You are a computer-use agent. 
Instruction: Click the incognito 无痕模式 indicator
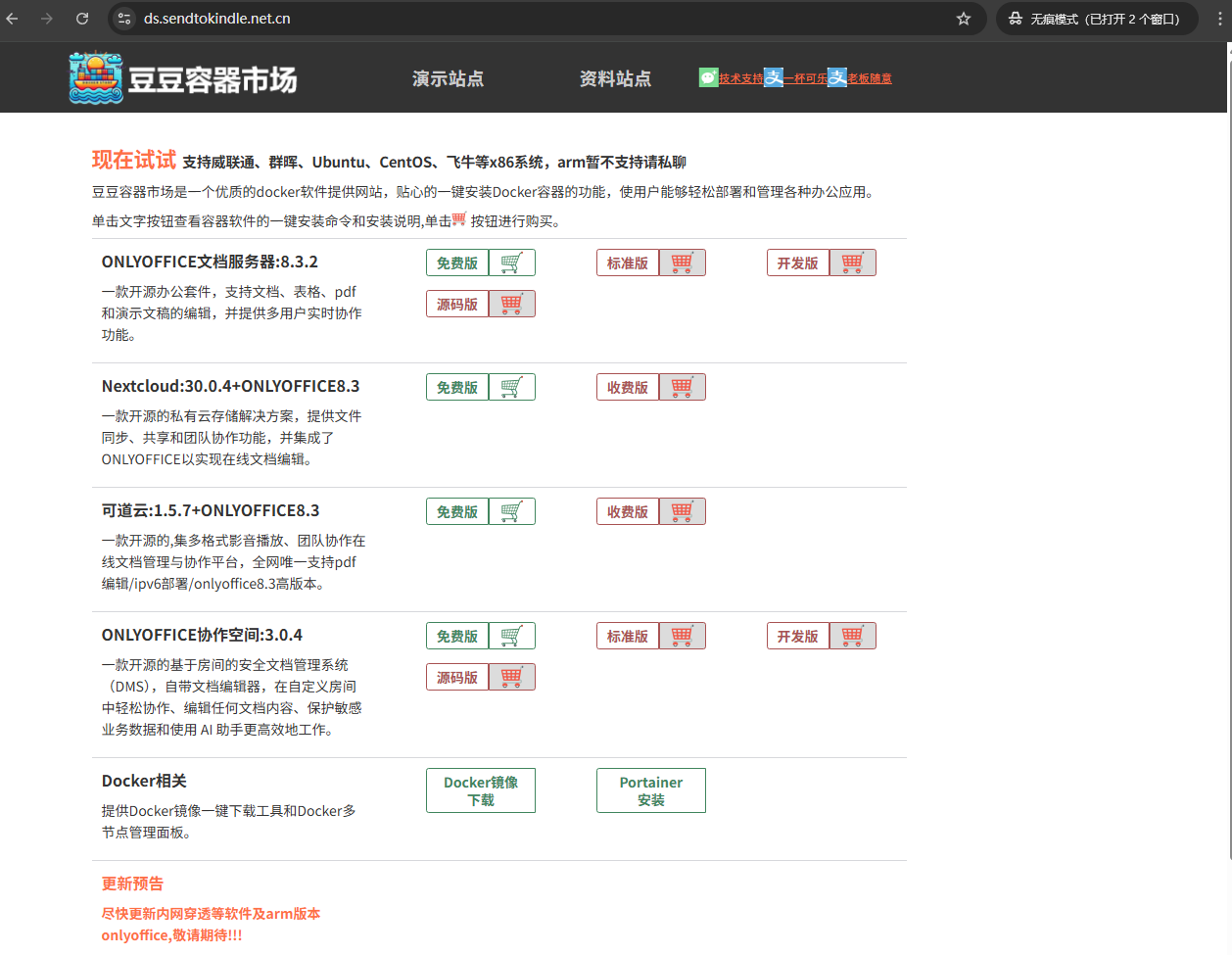point(1097,19)
